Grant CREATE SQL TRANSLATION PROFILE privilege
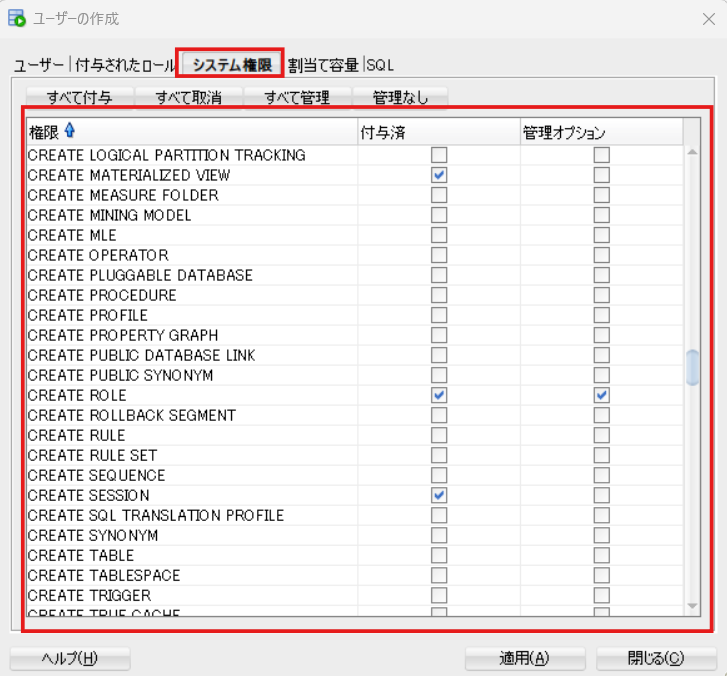 tap(439, 516)
